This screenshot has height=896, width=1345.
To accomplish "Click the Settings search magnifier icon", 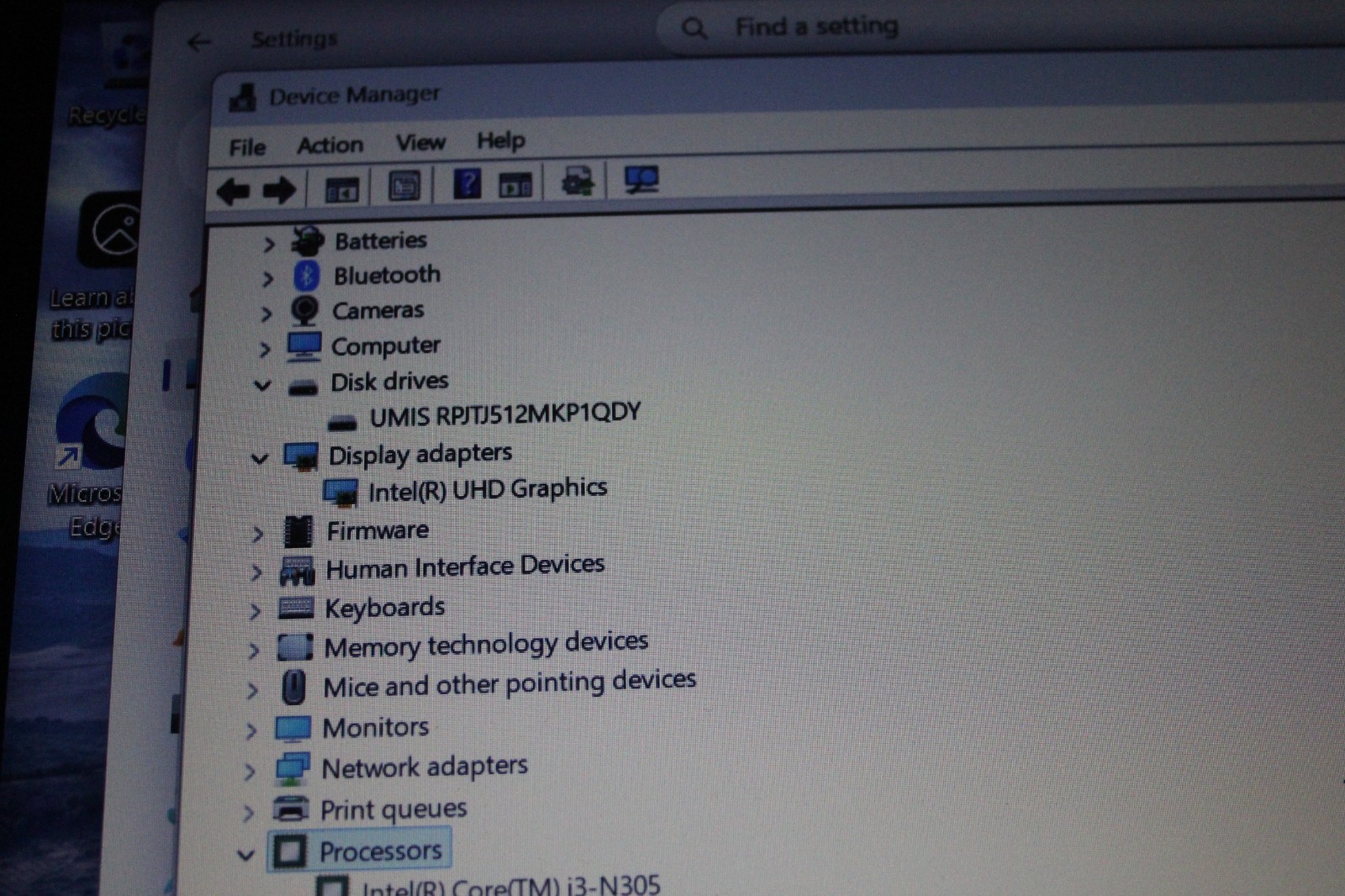I will [x=694, y=29].
